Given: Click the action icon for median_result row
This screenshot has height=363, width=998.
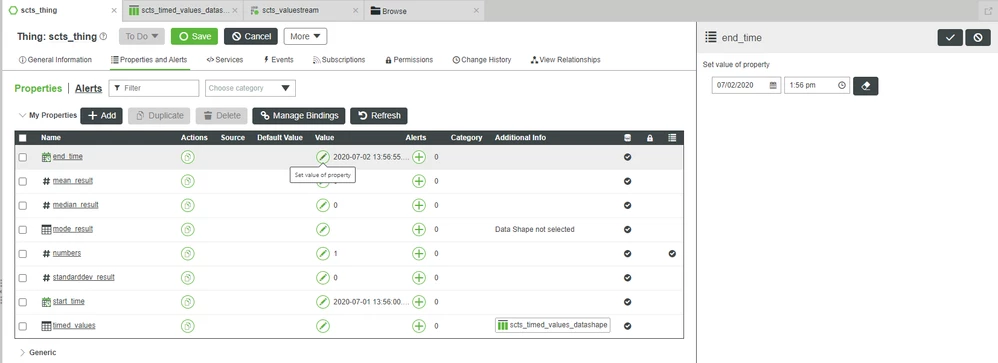Looking at the screenshot, I should (x=188, y=206).
